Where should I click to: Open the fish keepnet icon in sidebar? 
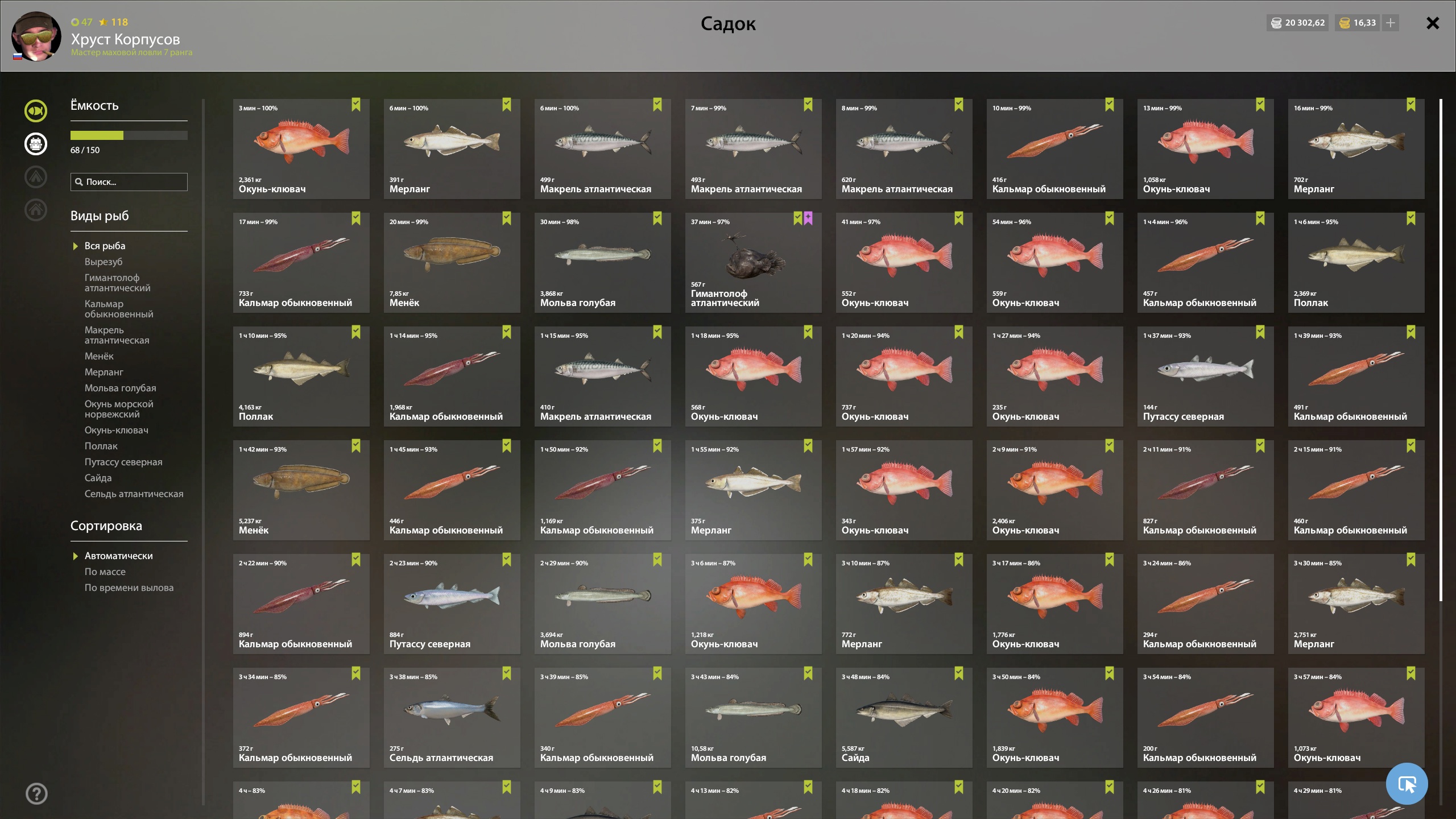[36, 111]
